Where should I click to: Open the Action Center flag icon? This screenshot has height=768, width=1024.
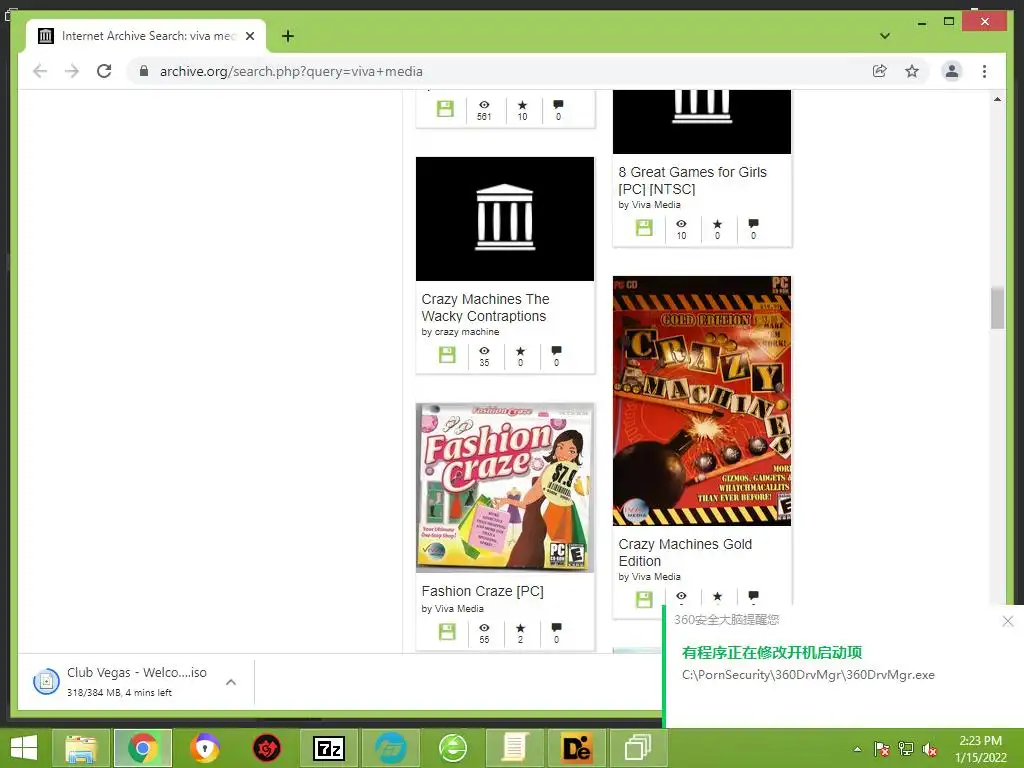pos(881,749)
